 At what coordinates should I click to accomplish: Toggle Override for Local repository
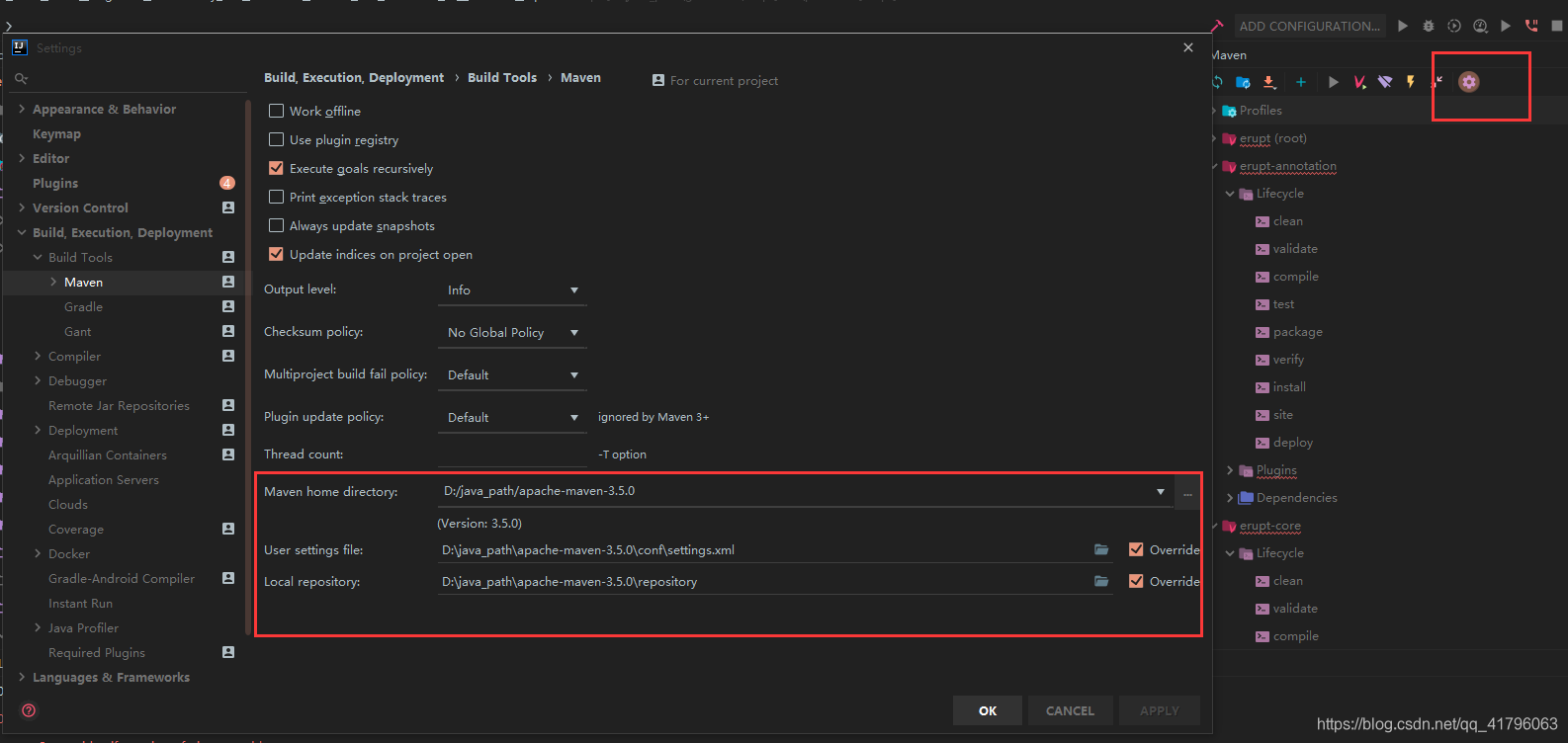tap(1136, 581)
